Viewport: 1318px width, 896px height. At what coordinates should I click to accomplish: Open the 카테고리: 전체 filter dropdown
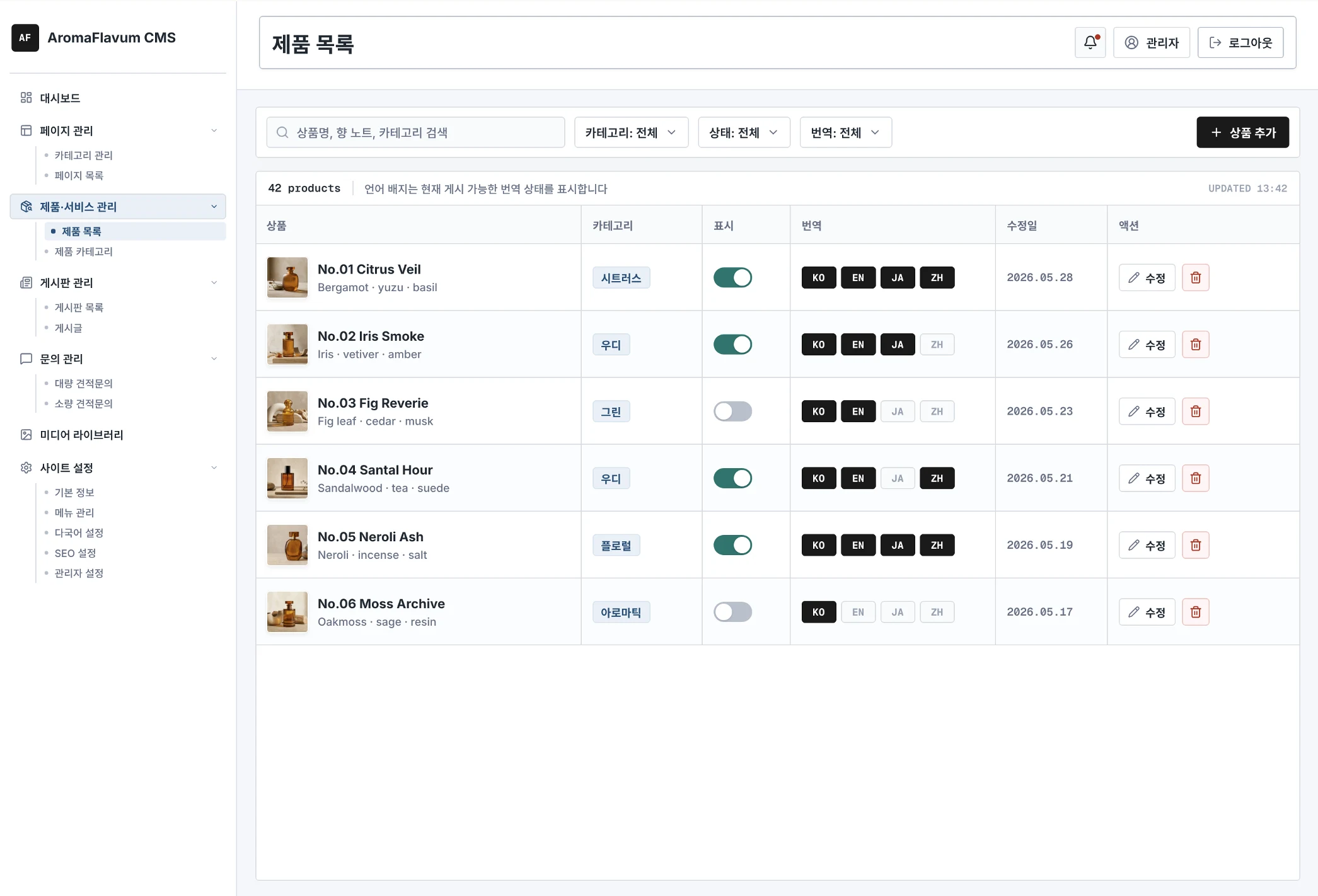tap(631, 132)
